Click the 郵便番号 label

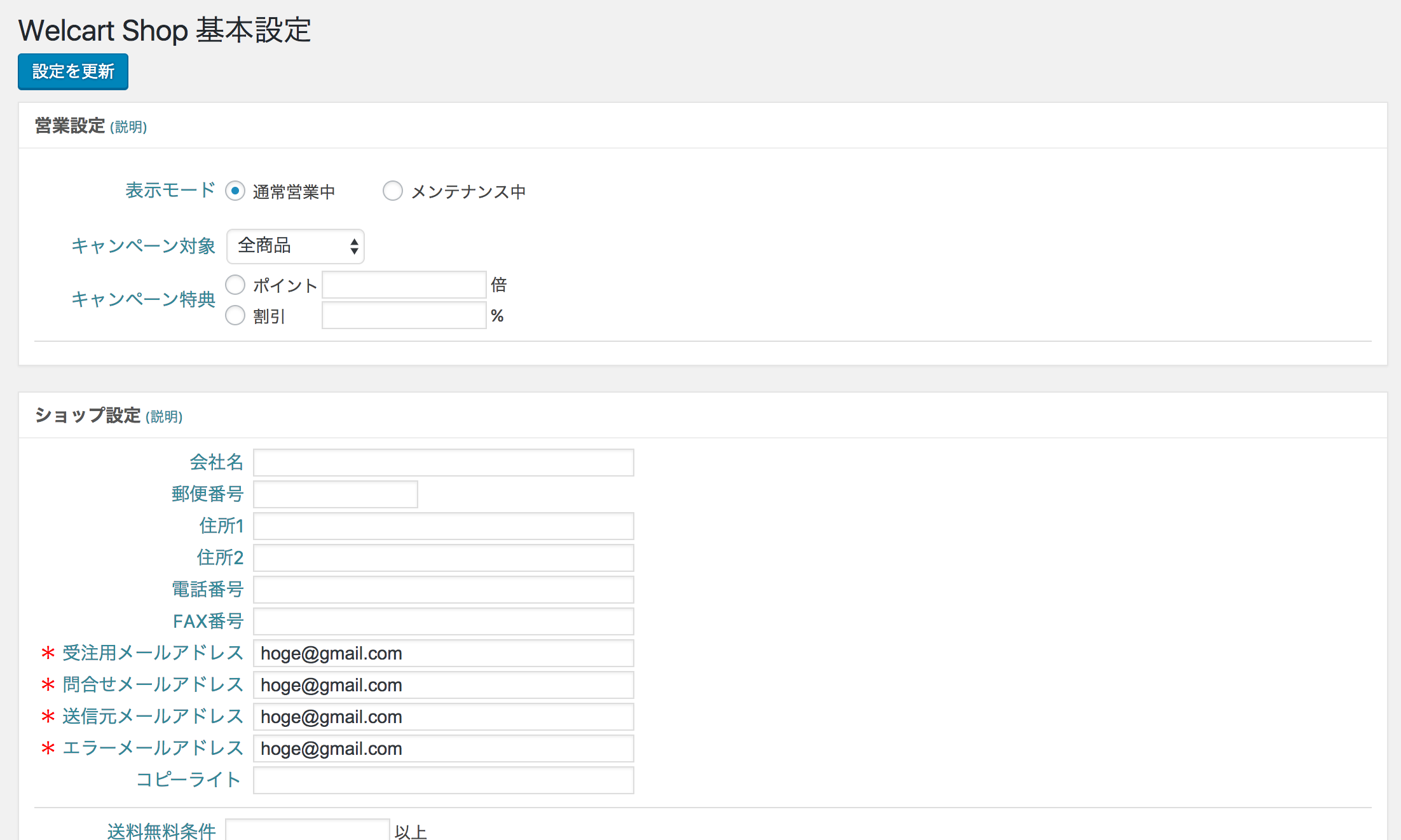point(208,494)
